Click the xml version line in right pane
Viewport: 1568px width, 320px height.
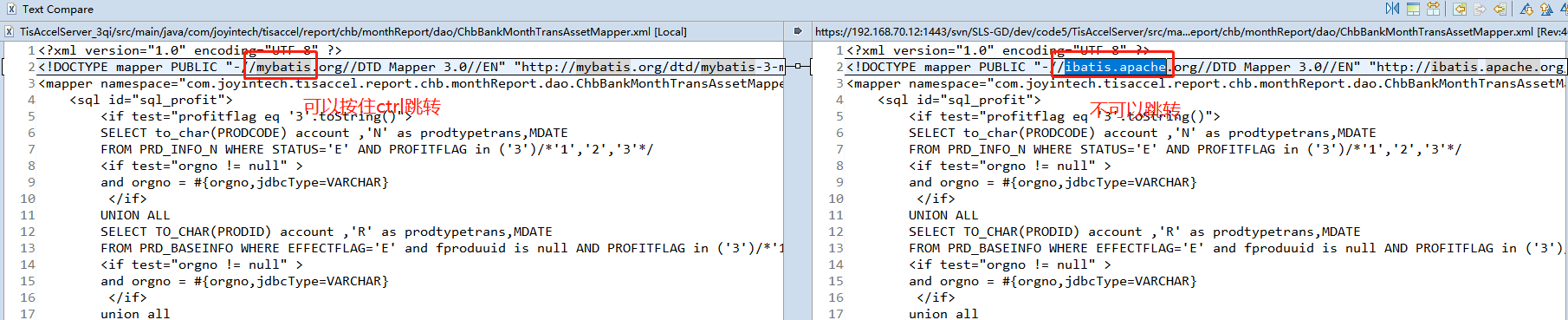(998, 50)
